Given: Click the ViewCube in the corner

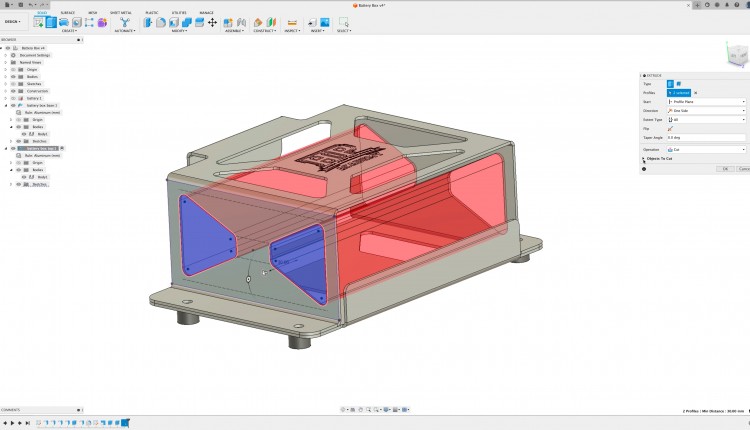Looking at the screenshot, I should coord(737,54).
